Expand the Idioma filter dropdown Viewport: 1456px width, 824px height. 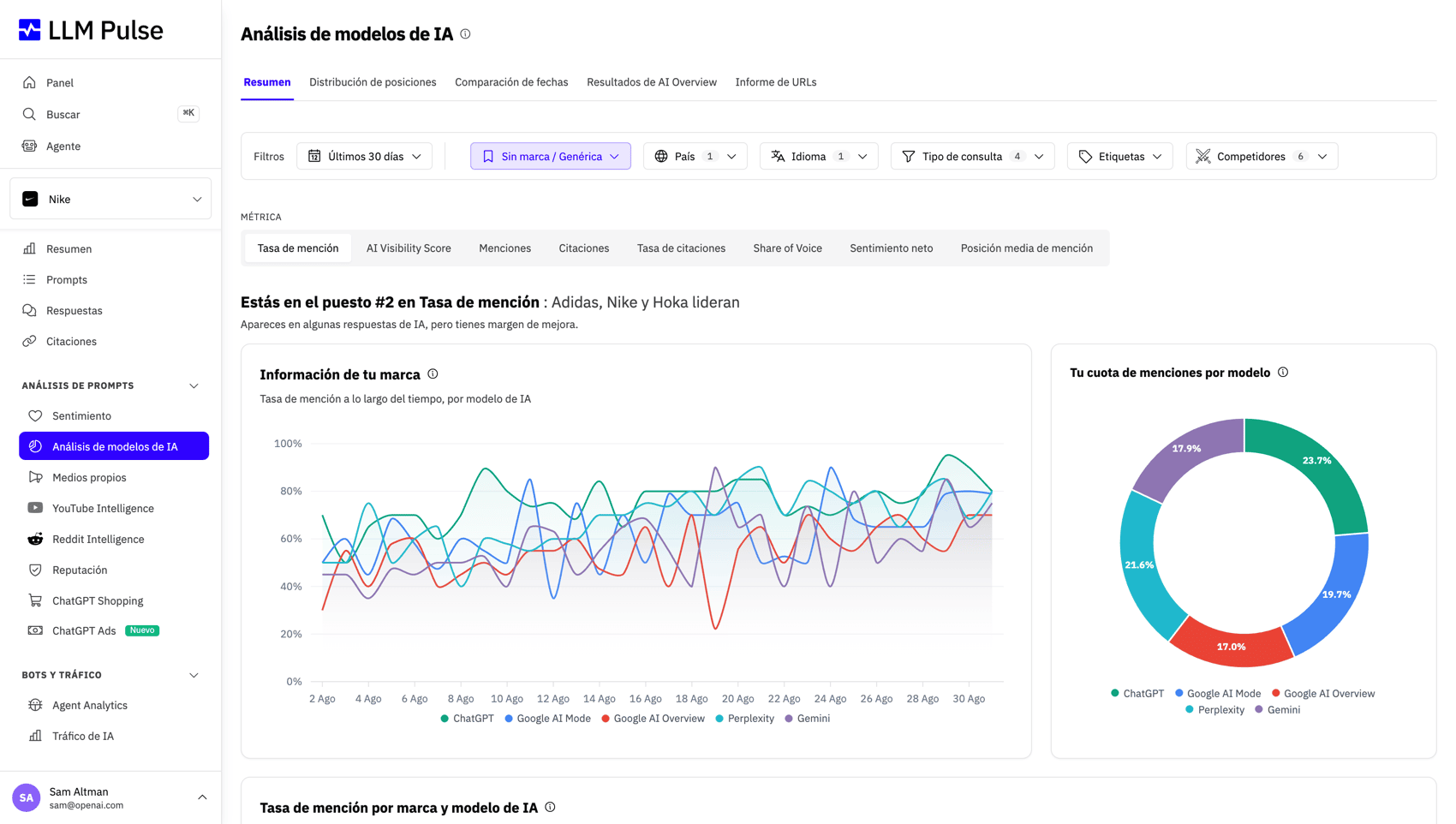click(x=819, y=156)
